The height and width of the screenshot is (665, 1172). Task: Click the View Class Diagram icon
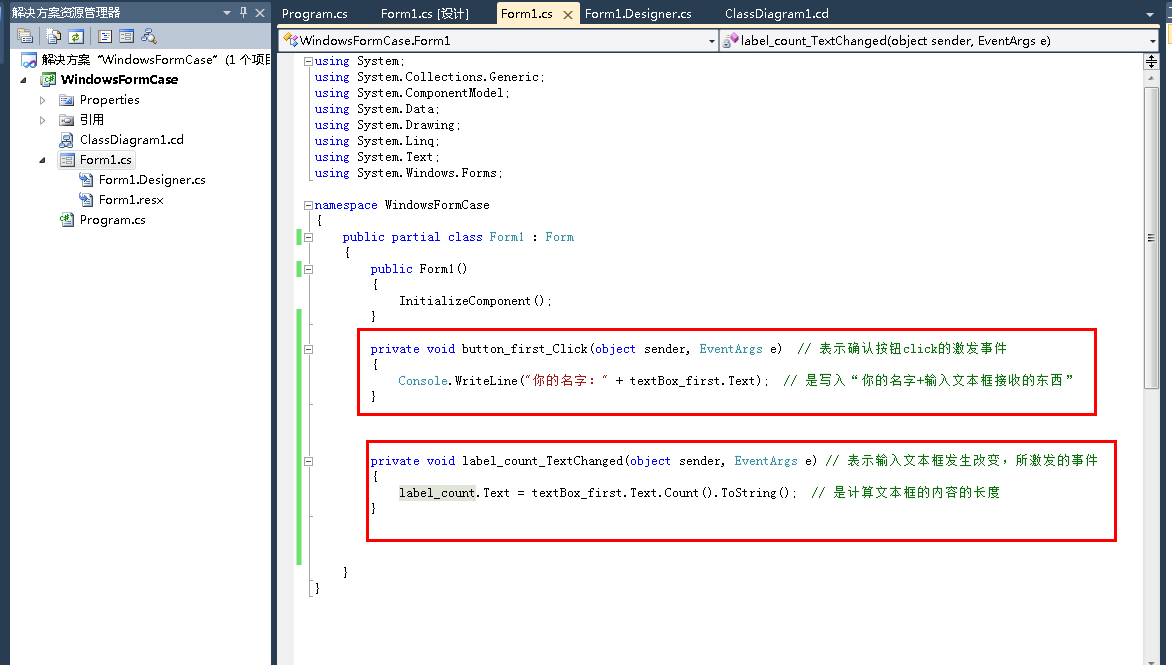tap(149, 37)
